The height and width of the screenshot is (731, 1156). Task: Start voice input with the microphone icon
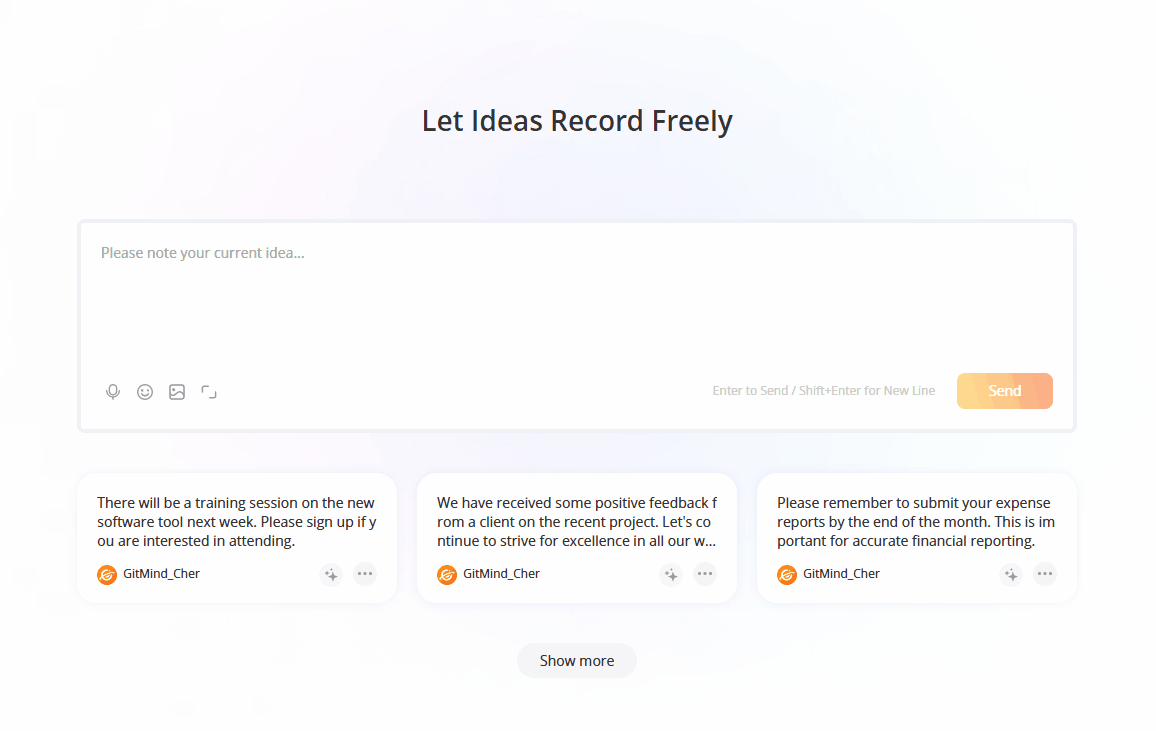112,391
